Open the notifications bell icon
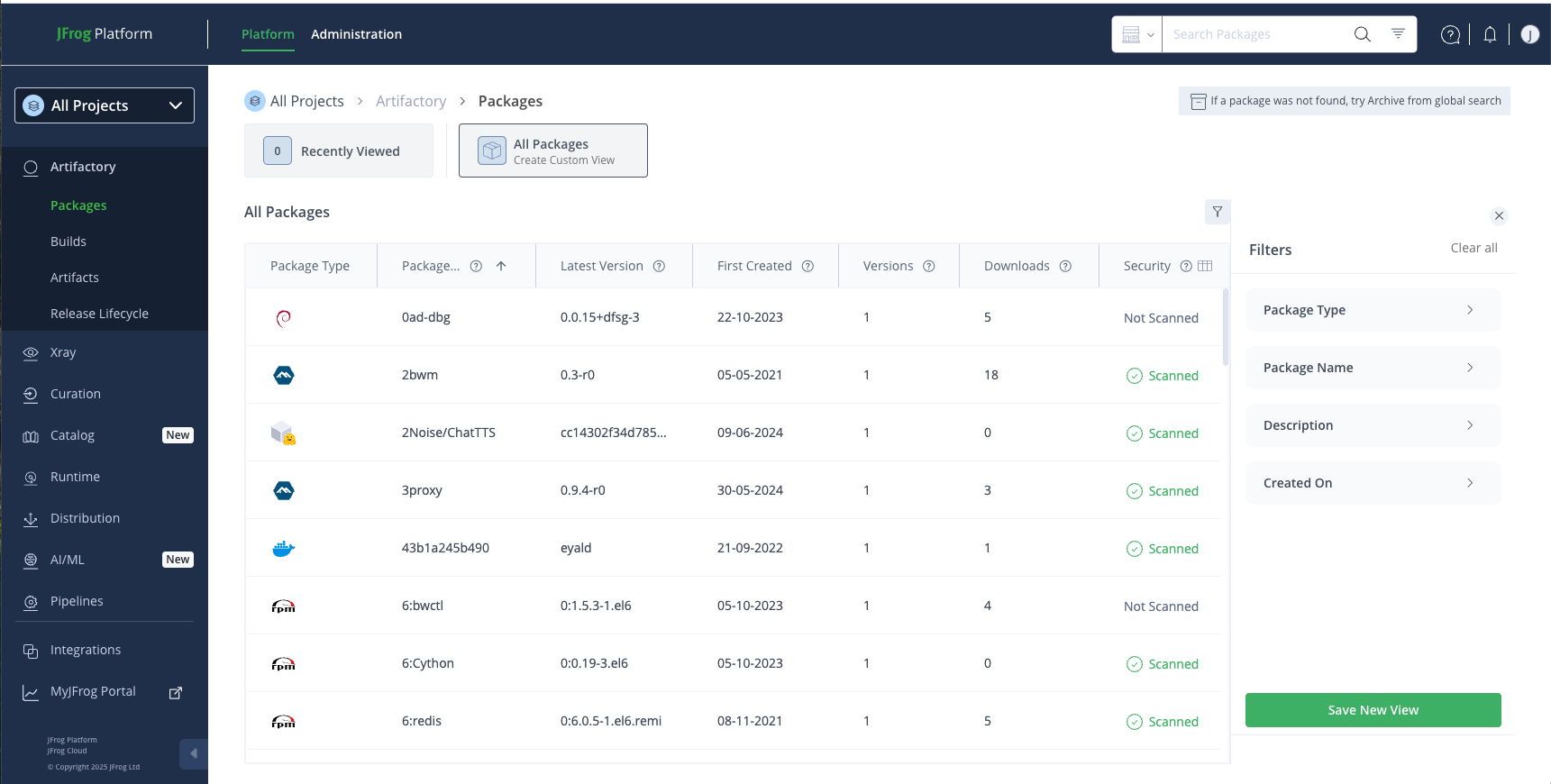1551x784 pixels. [x=1490, y=34]
